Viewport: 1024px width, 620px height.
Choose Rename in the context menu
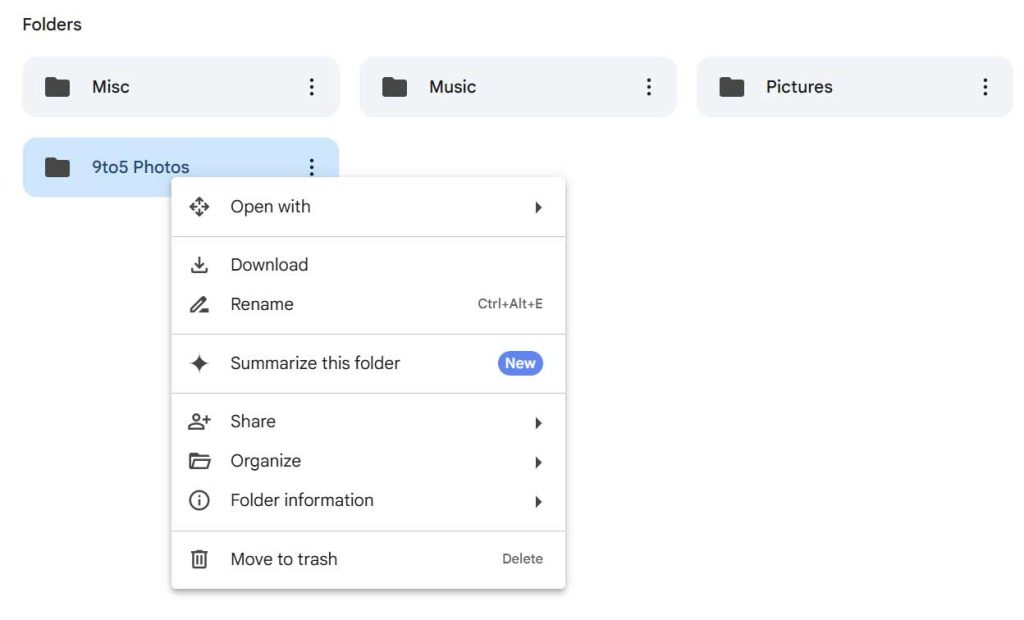(x=368, y=304)
